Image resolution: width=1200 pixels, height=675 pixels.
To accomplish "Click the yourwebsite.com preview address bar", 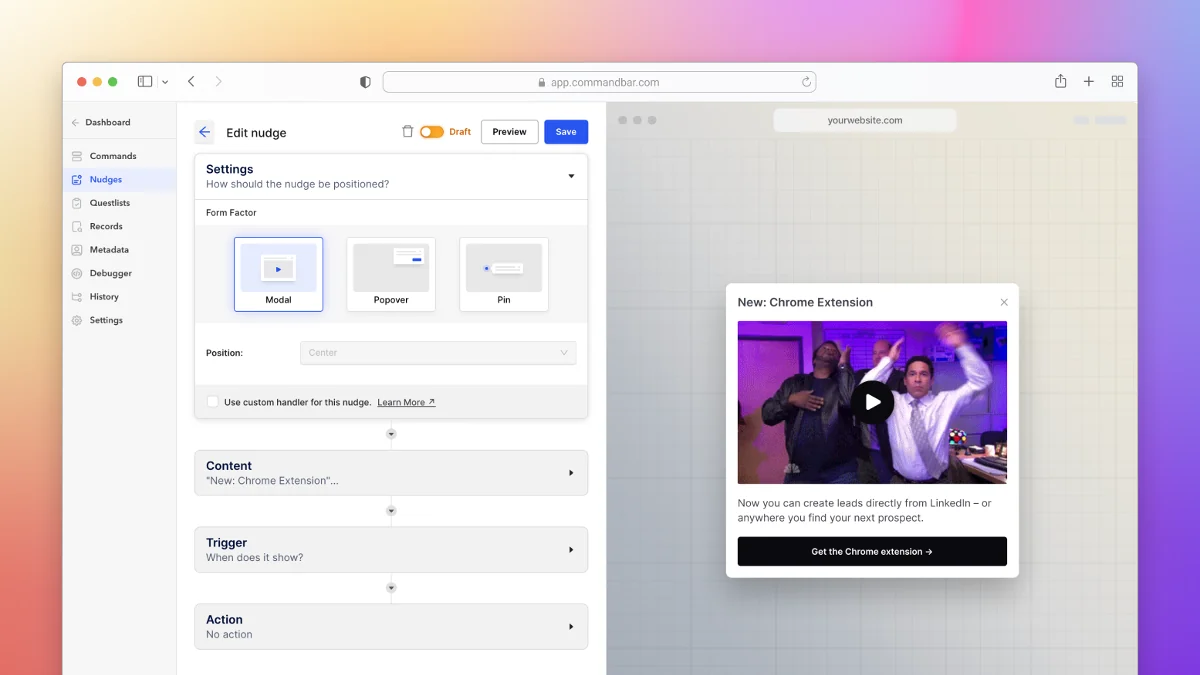I will pyautogui.click(x=865, y=120).
